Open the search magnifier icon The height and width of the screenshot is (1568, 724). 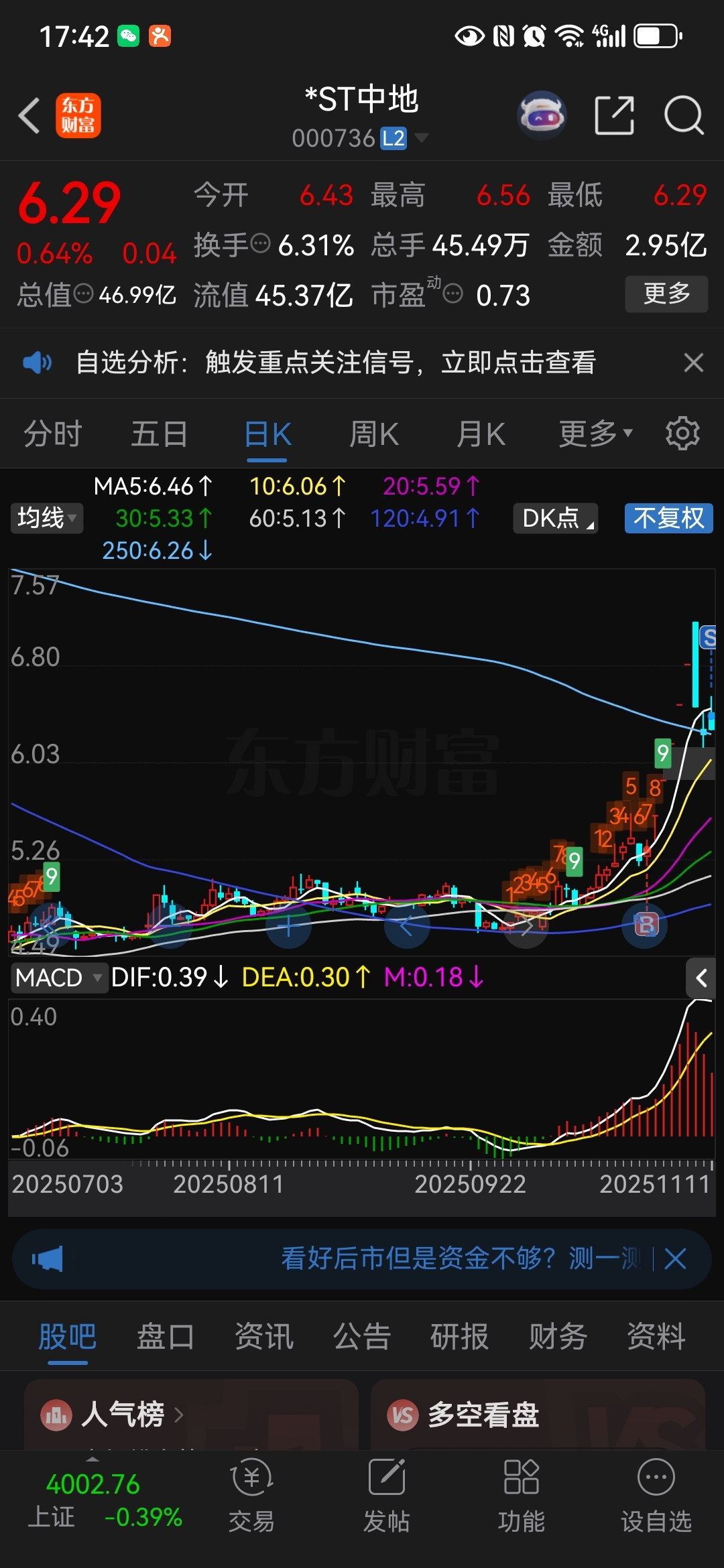684,115
